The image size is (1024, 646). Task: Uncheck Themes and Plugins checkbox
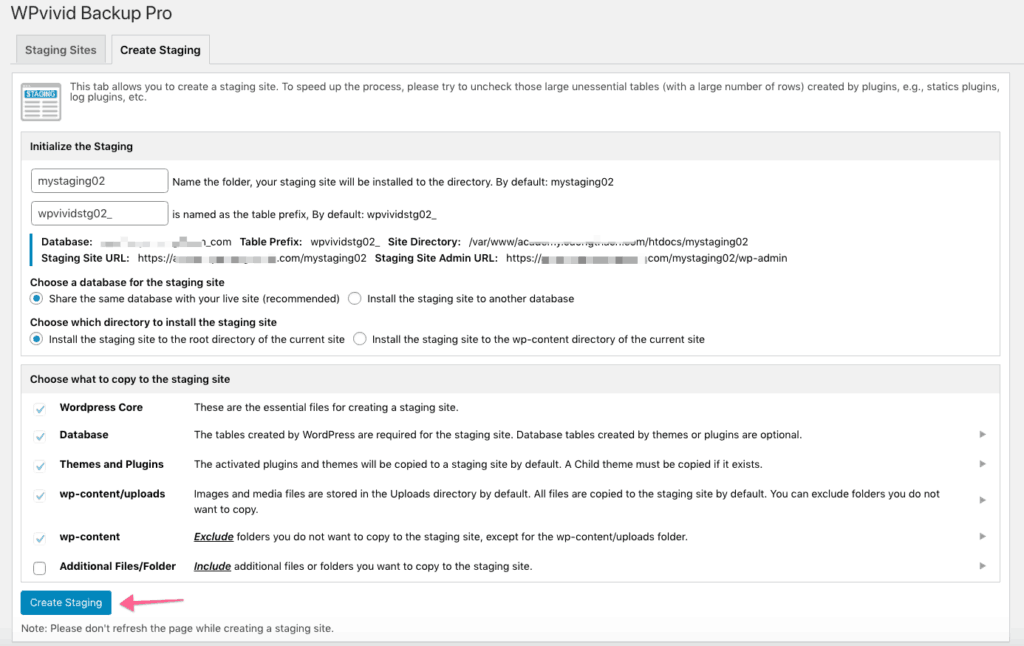pos(40,466)
